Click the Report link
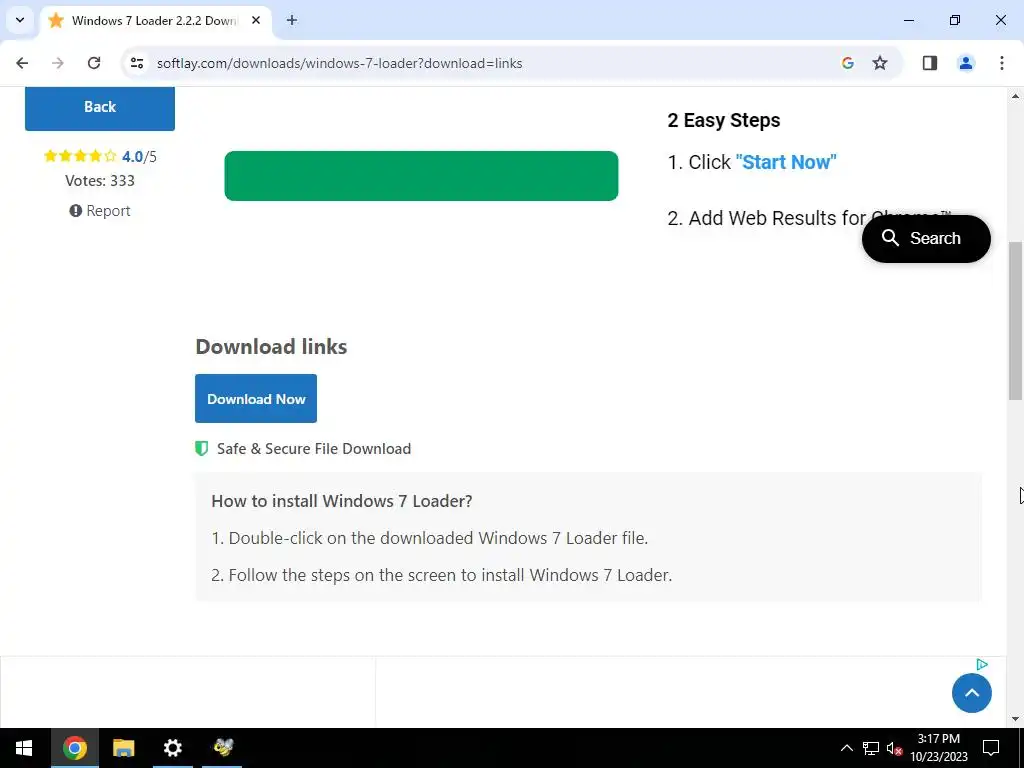Image resolution: width=1024 pixels, height=768 pixels. pyautogui.click(x=100, y=211)
